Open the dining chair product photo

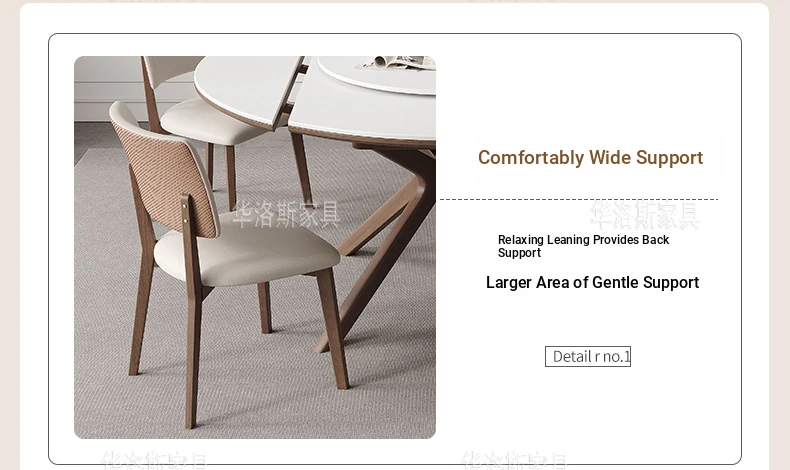click(x=255, y=247)
